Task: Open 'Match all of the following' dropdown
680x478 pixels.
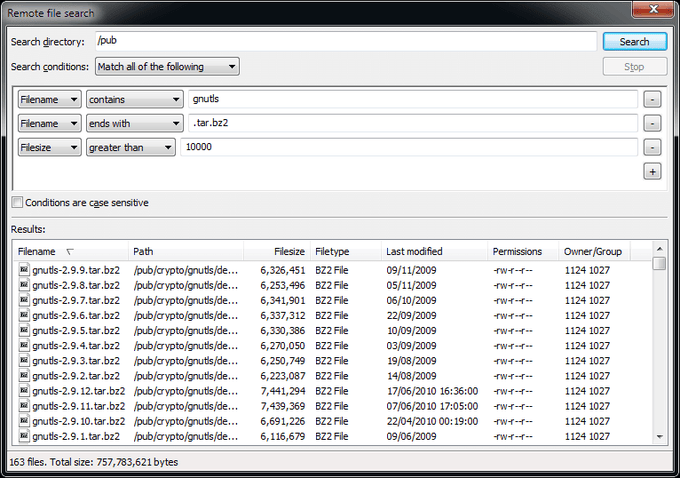Action: 167,67
